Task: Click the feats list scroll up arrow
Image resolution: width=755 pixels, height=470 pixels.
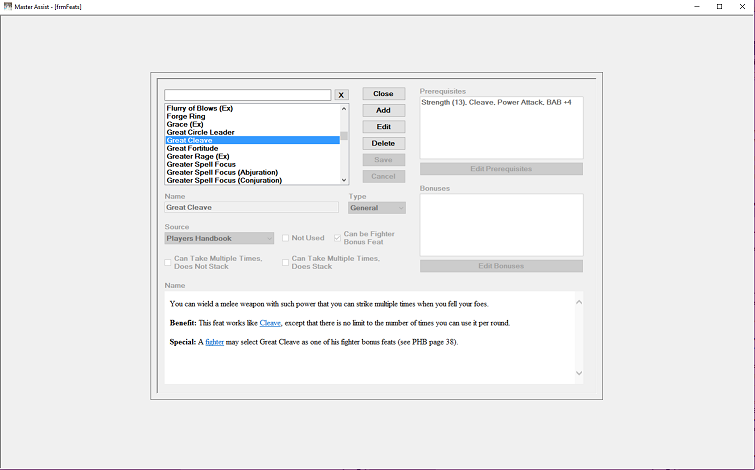Action: pyautogui.click(x=344, y=109)
